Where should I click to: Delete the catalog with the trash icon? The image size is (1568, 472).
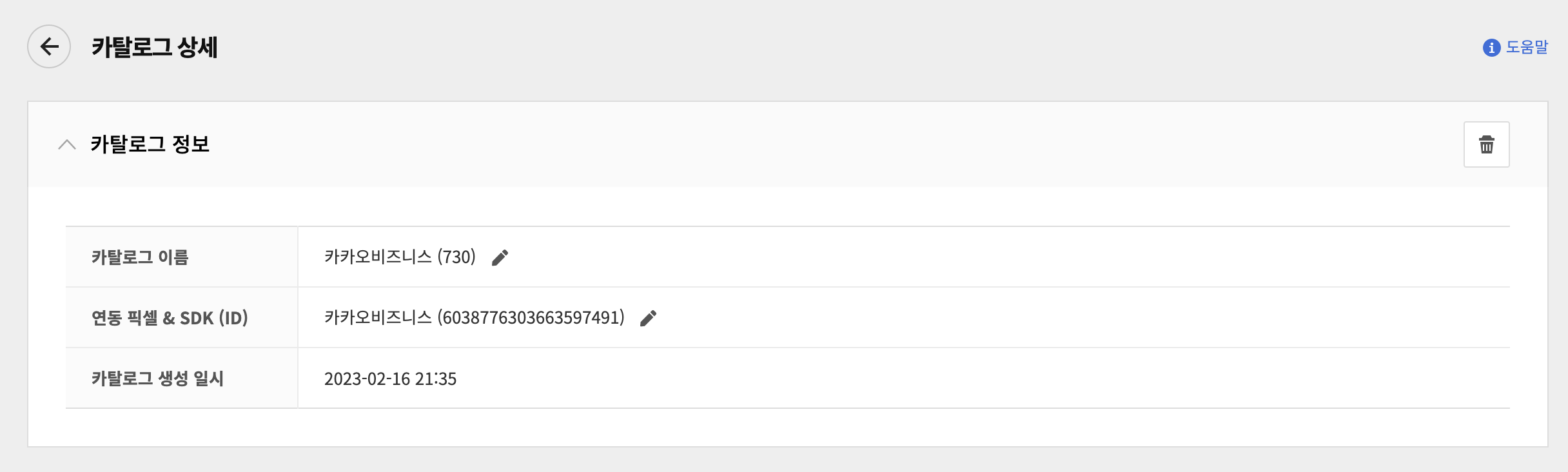tap(1486, 144)
